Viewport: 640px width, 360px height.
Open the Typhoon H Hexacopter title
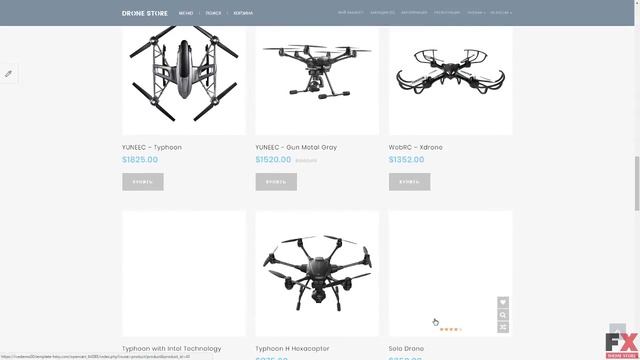point(292,349)
